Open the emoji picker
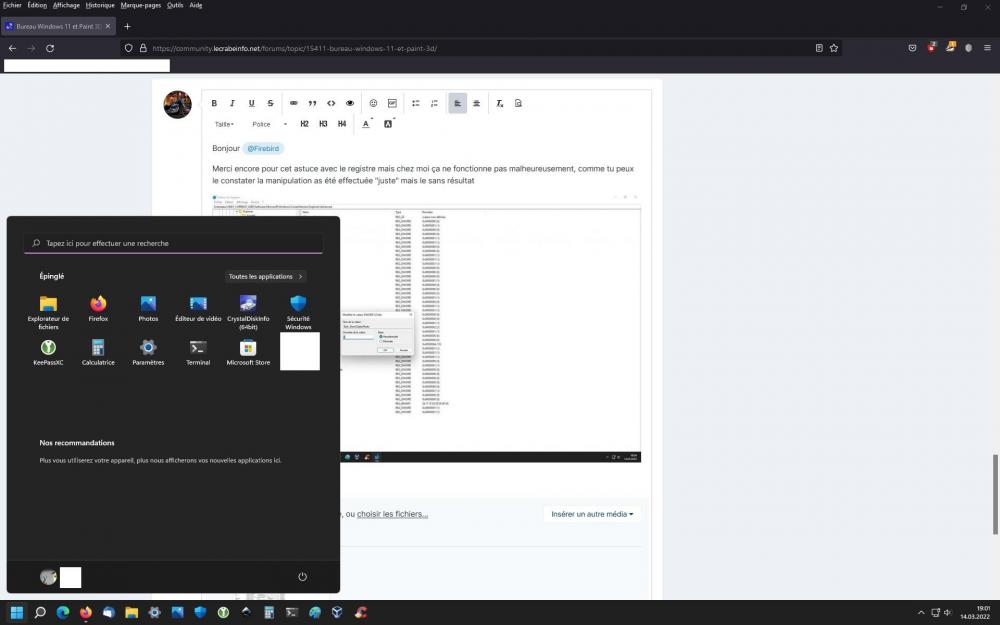Screen dimensions: 1000x625 click(x=373, y=103)
